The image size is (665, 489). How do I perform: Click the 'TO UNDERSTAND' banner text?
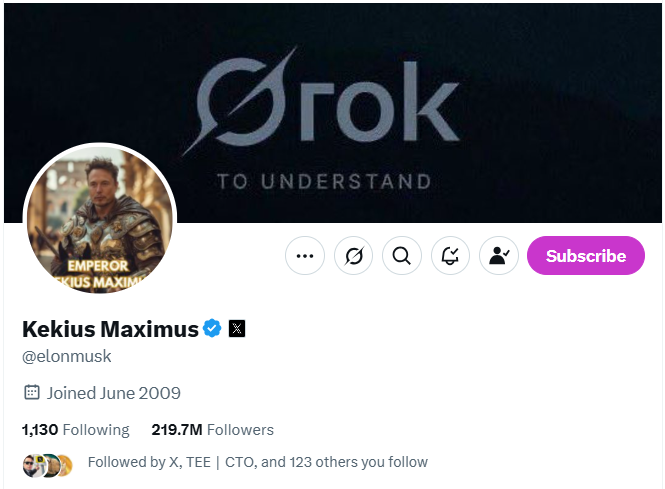(x=324, y=182)
